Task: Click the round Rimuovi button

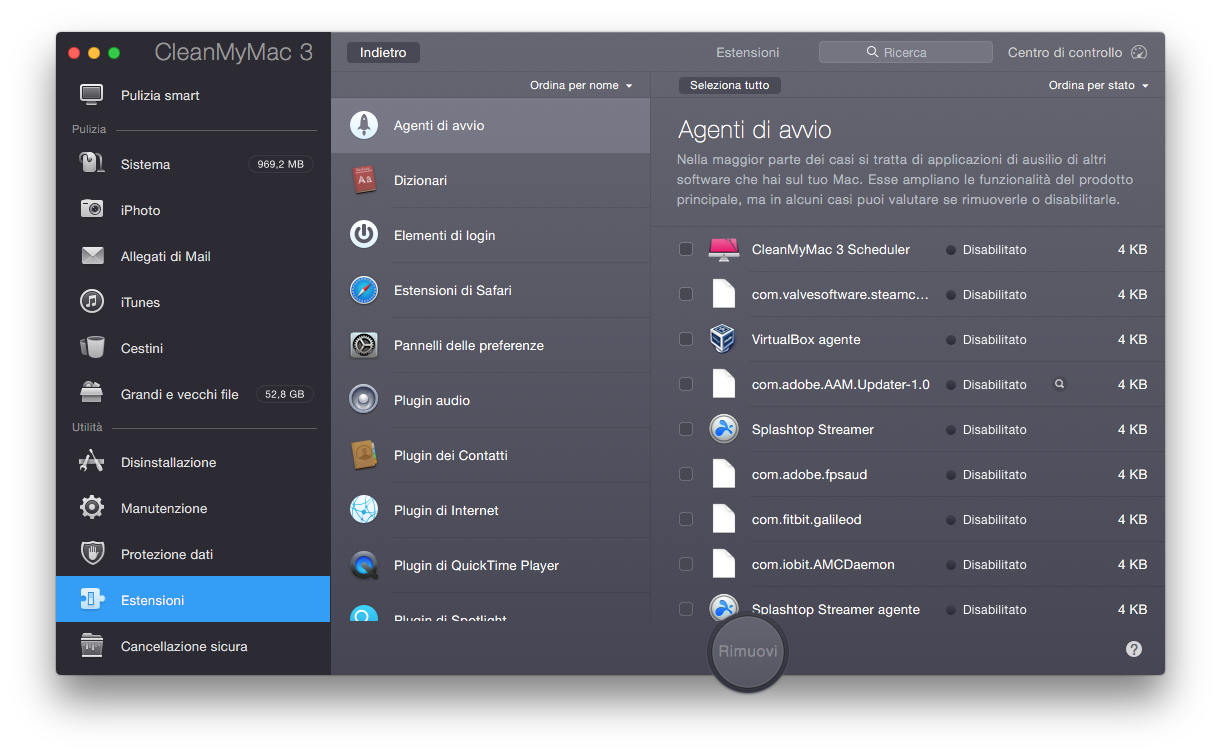Action: pos(747,652)
